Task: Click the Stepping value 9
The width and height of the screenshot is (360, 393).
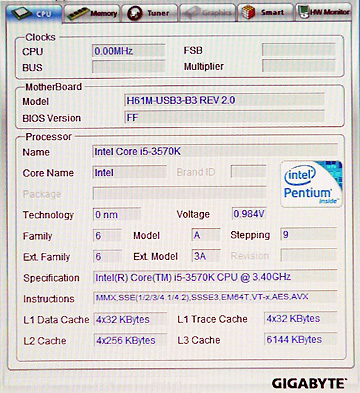Action: tap(309, 234)
